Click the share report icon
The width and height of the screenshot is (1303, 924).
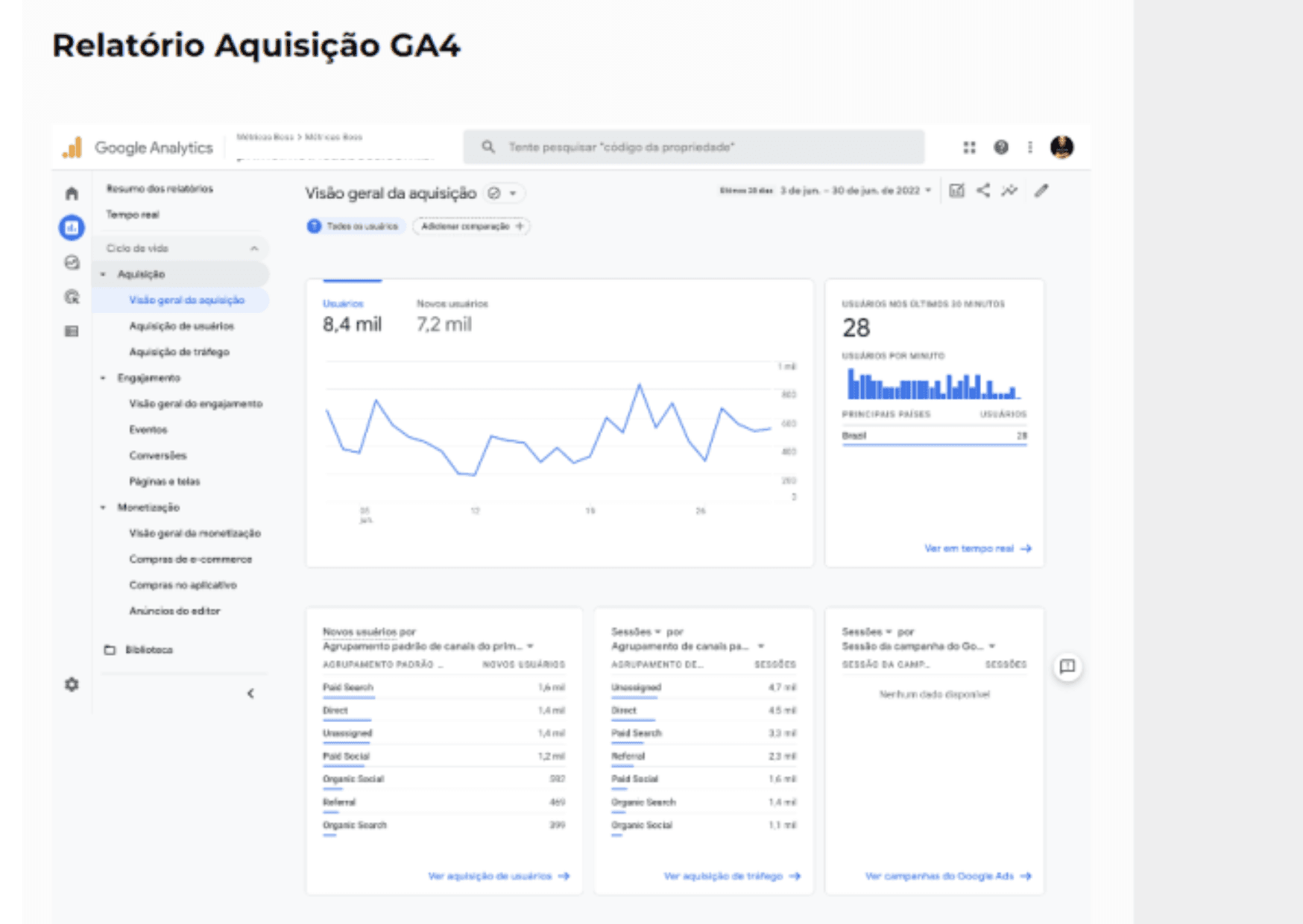(983, 191)
